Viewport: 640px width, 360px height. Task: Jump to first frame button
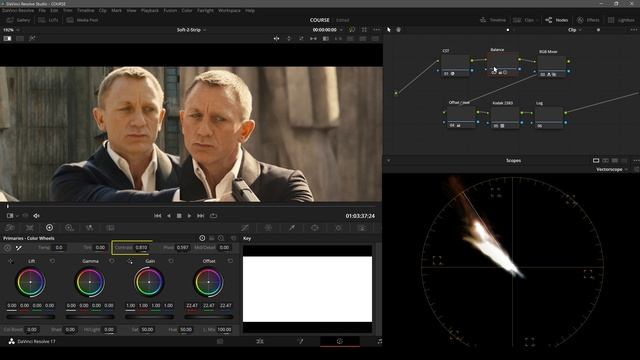(x=158, y=216)
